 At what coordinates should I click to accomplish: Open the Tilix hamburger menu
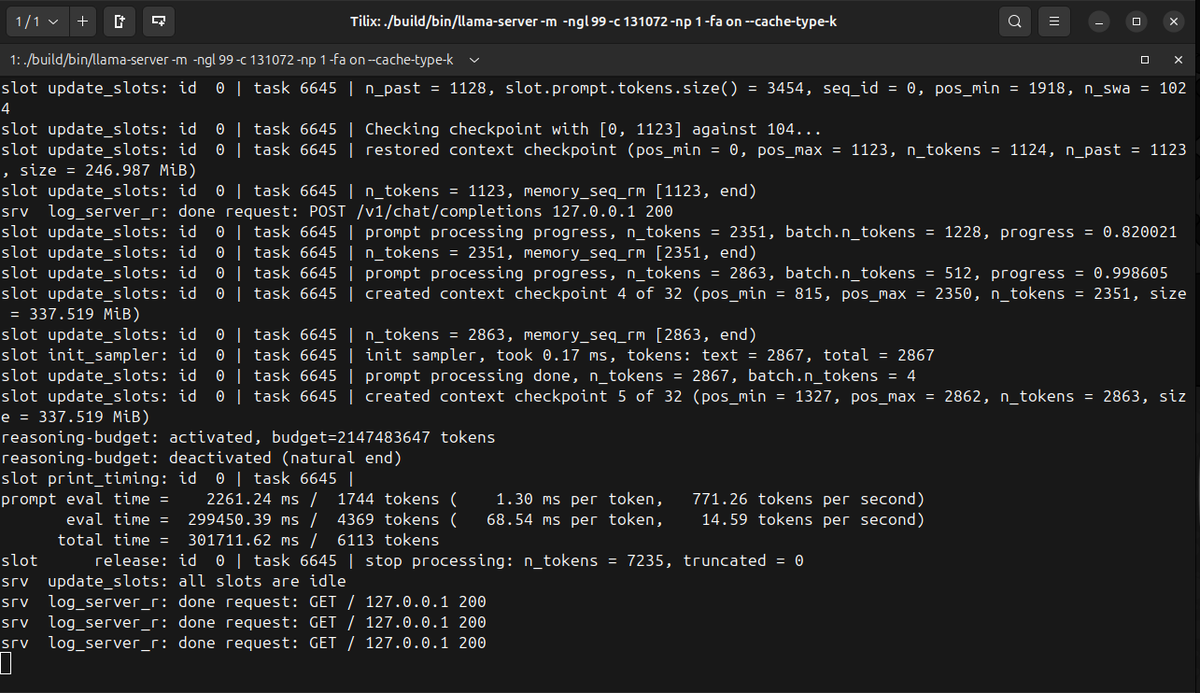pyautogui.click(x=1052, y=21)
